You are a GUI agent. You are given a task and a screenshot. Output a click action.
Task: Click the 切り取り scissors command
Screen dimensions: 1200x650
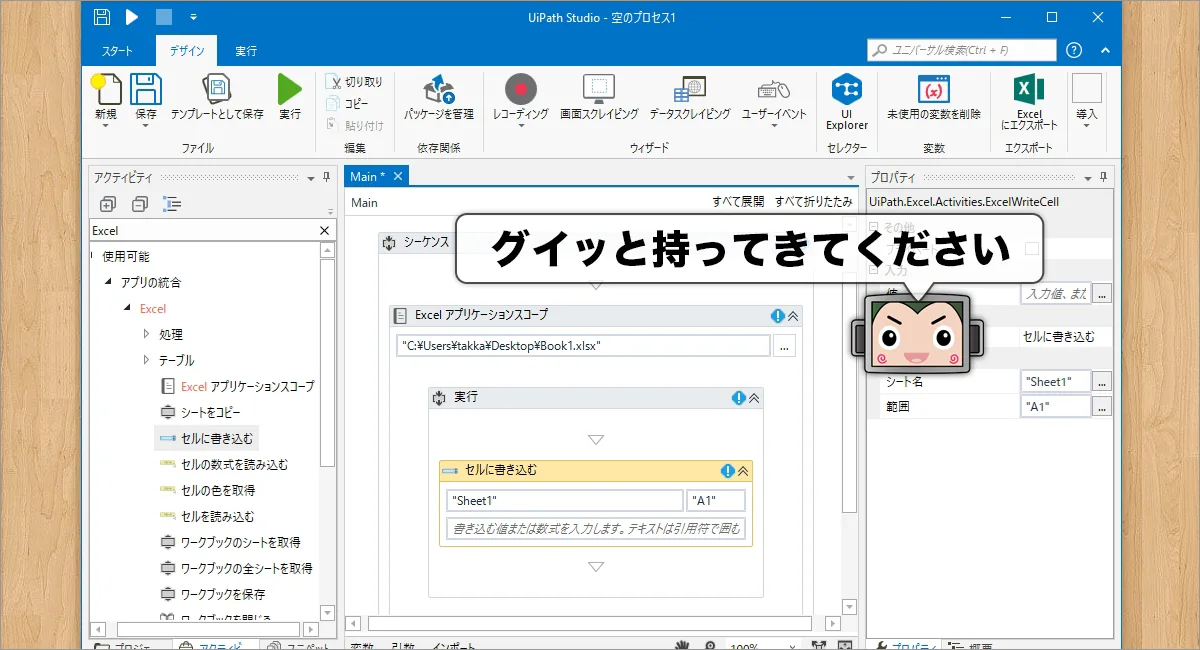point(355,82)
